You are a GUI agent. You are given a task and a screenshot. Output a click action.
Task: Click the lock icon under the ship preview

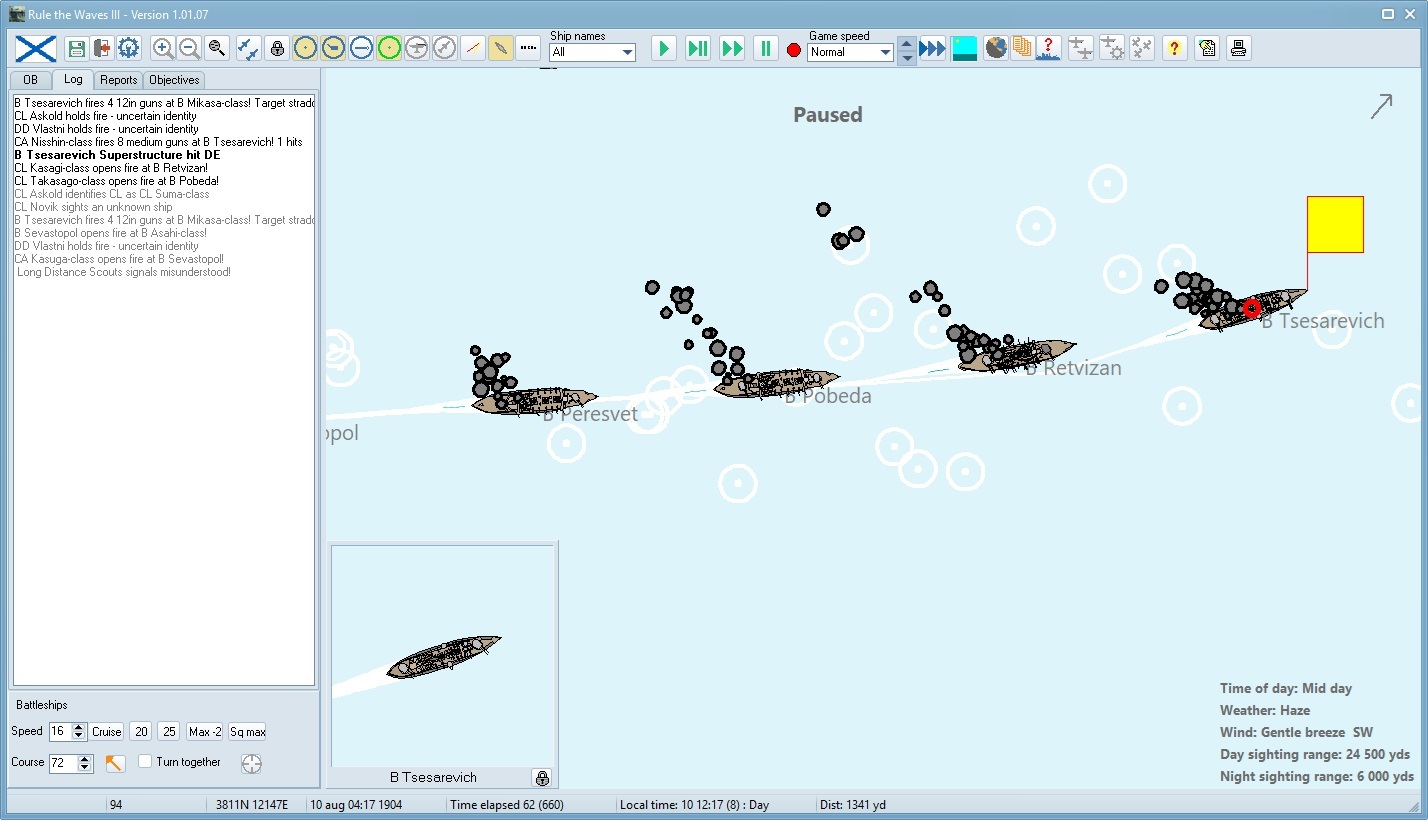click(x=542, y=777)
